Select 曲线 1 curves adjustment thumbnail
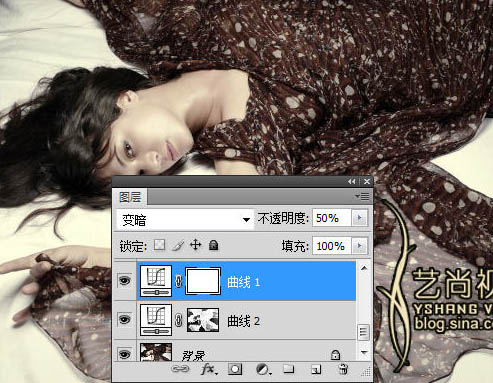Image resolution: width=493 pixels, height=383 pixels. [156, 281]
